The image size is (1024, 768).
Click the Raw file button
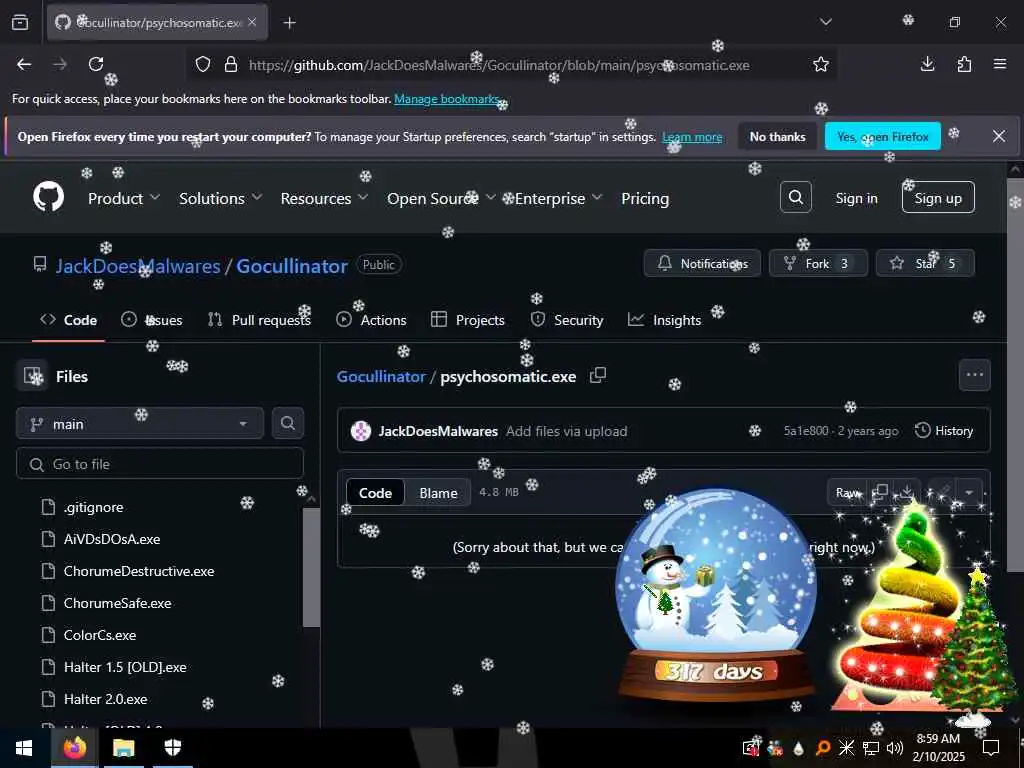pos(848,492)
